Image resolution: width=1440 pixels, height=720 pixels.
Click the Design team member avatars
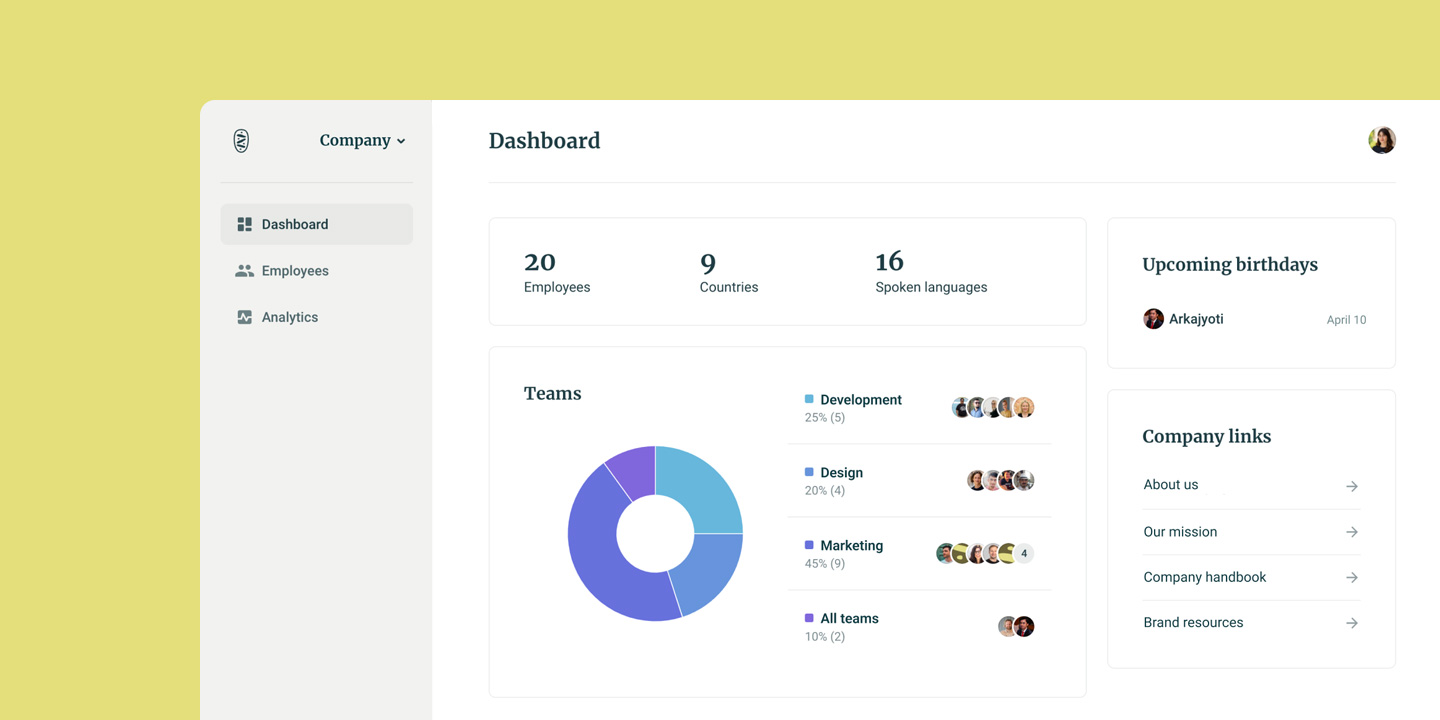(x=1001, y=480)
